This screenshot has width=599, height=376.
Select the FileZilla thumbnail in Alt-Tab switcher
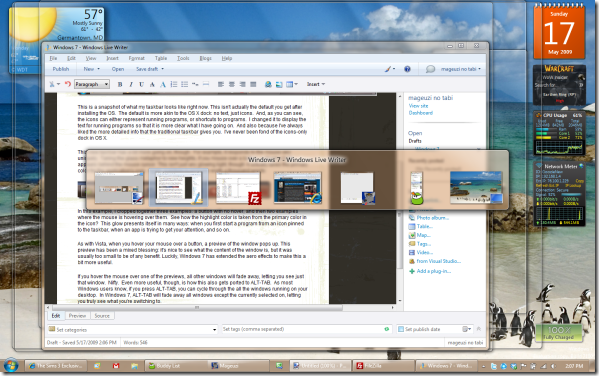click(238, 187)
